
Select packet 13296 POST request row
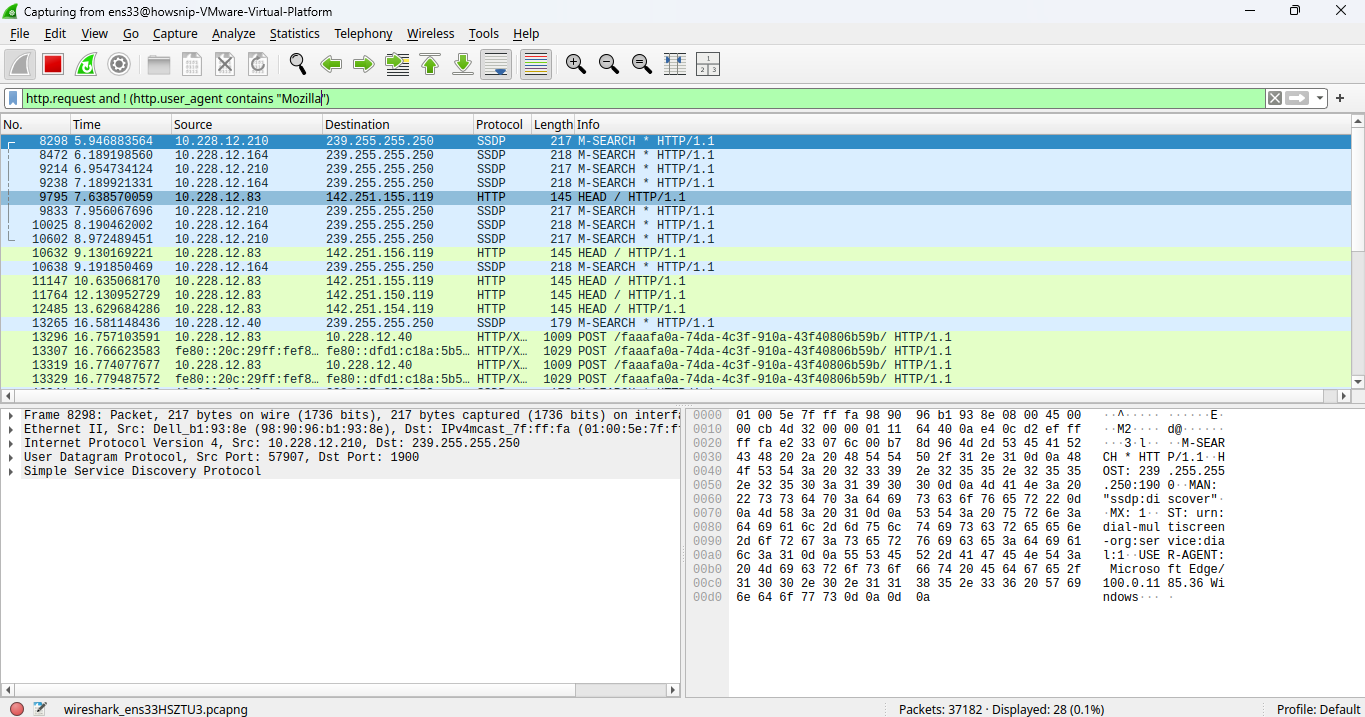[x=675, y=337]
